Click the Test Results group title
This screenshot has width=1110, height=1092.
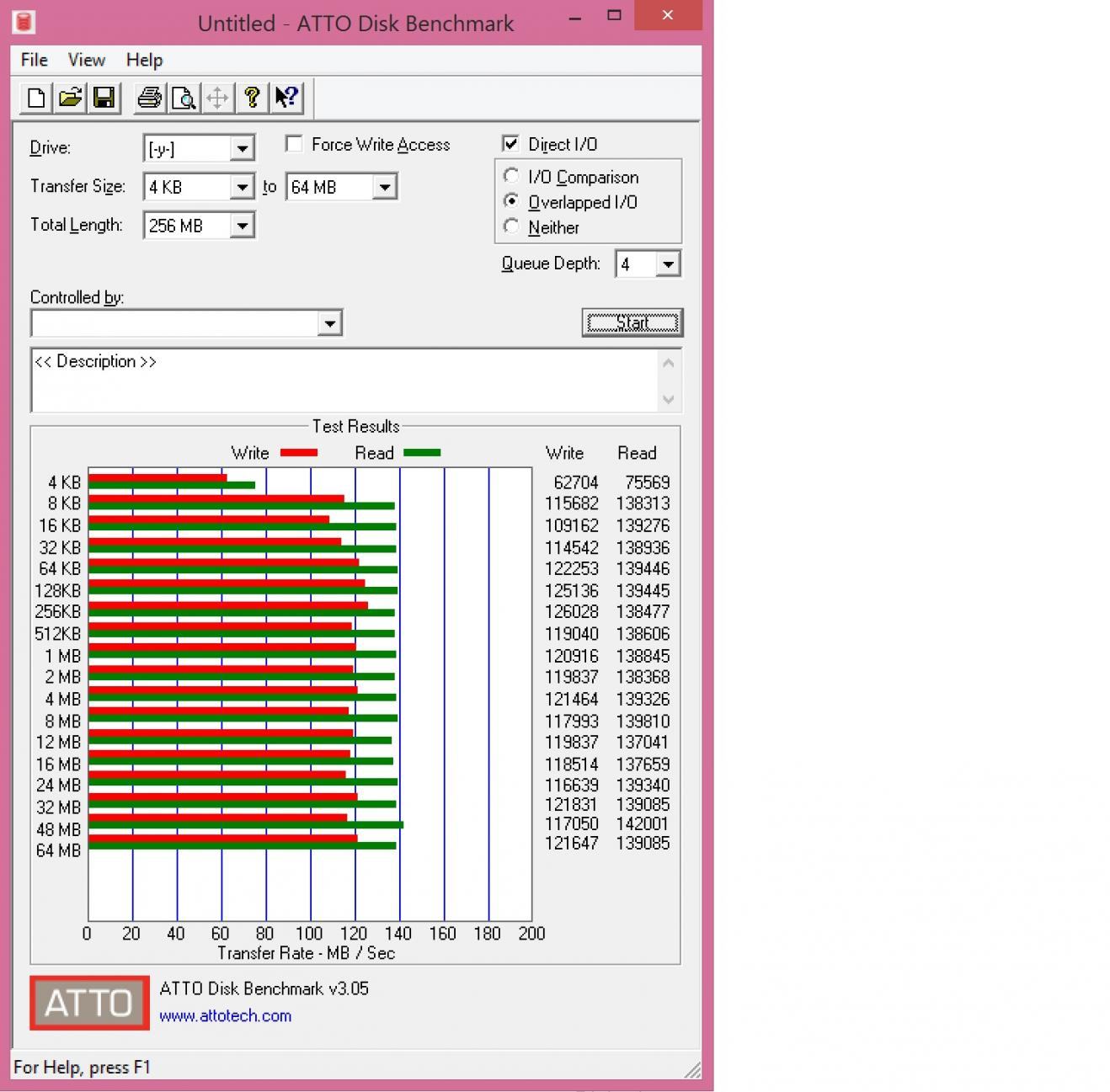pyautogui.click(x=355, y=426)
